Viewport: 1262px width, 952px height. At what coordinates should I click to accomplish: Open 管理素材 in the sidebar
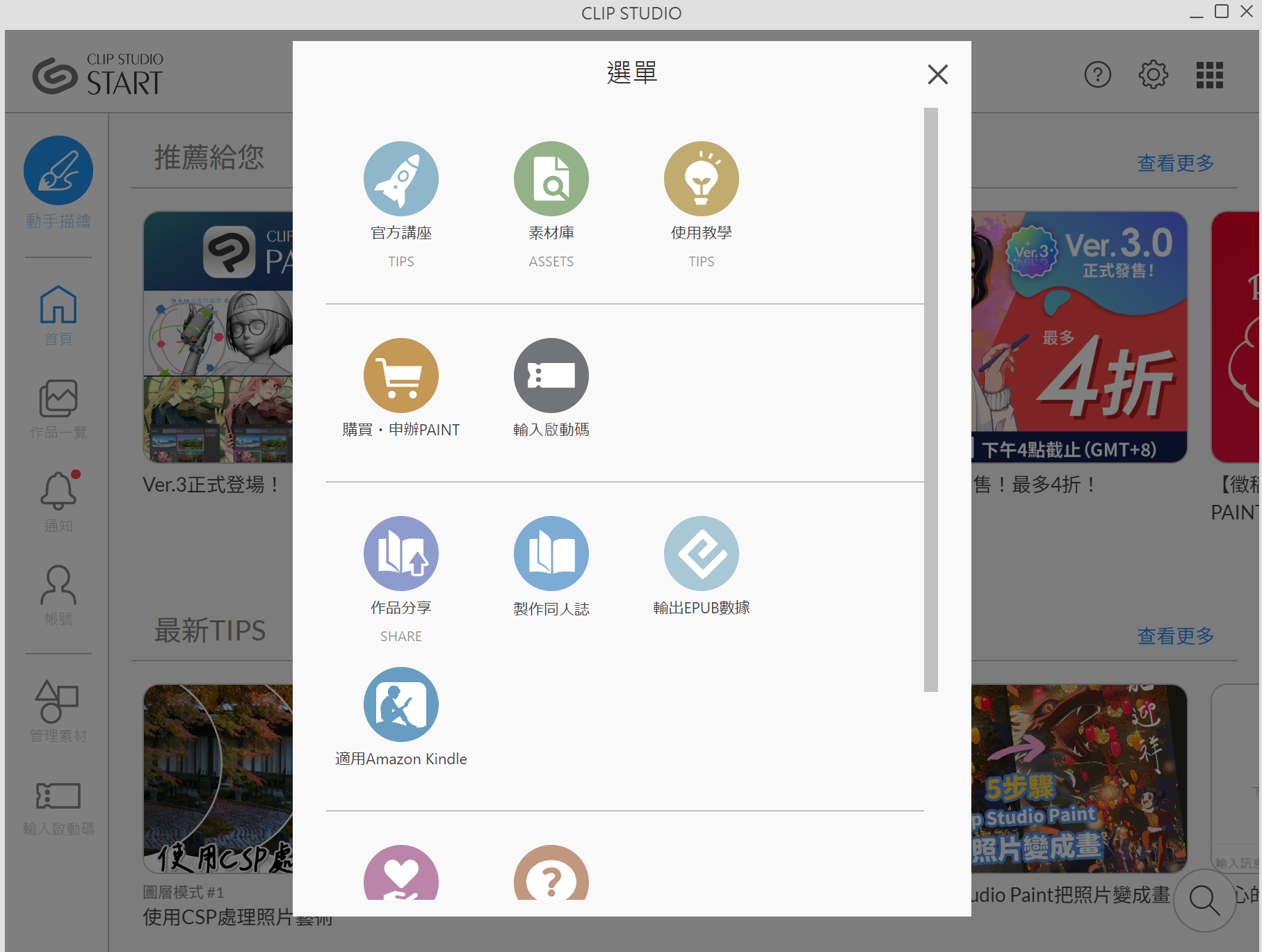pyautogui.click(x=58, y=711)
